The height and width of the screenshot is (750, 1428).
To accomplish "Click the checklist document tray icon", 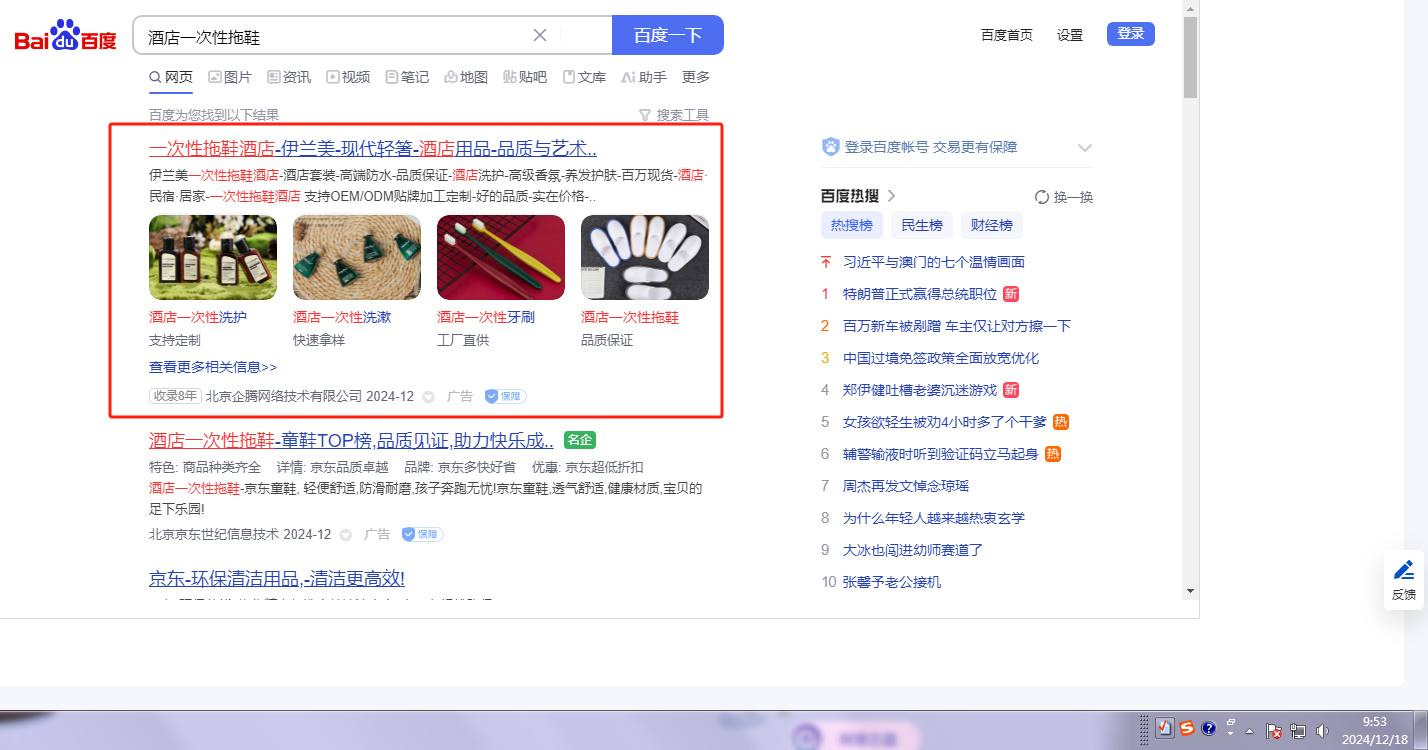I will click(x=1165, y=728).
